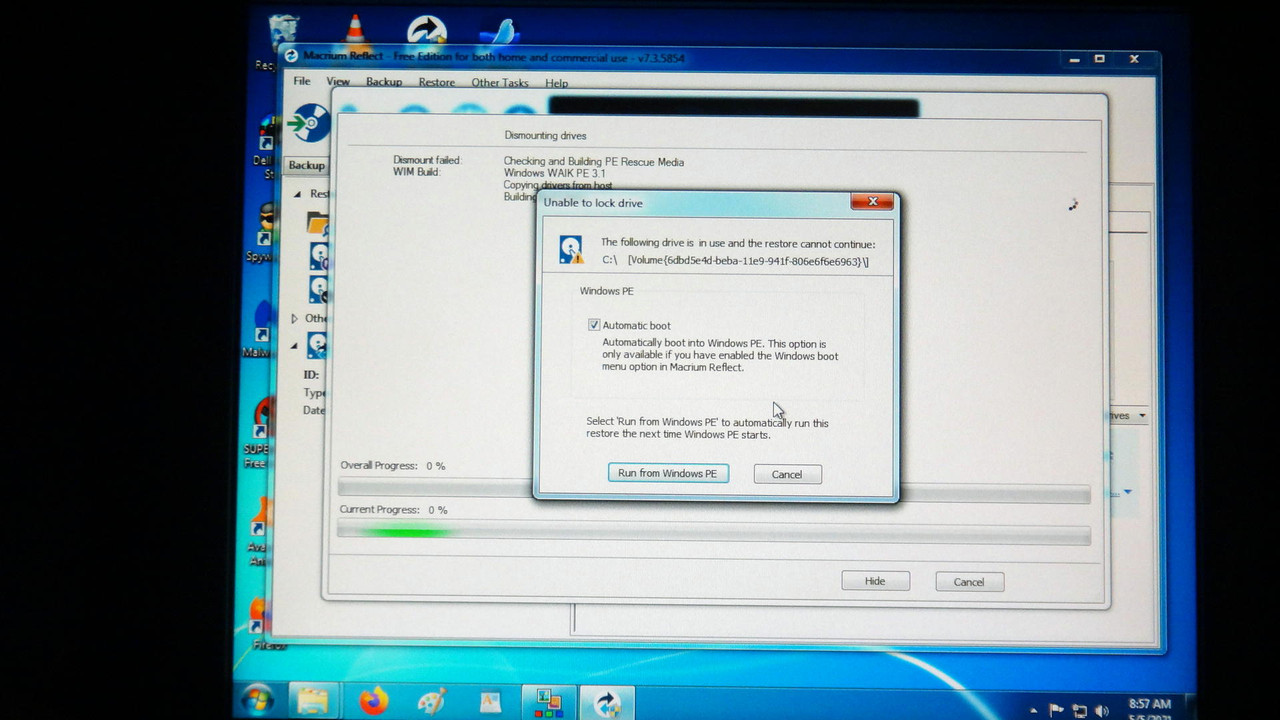Open the Windows Start menu orb
The width and height of the screenshot is (1280, 720).
click(x=258, y=701)
